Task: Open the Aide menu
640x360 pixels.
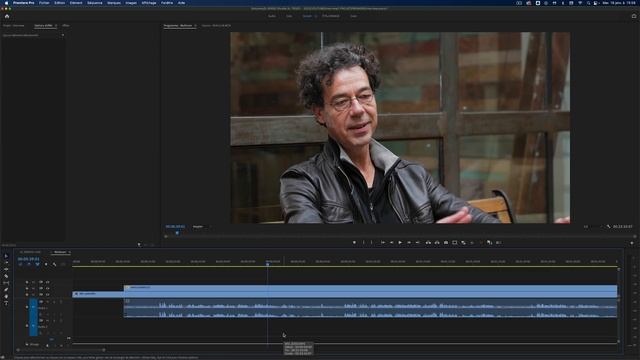Action: pyautogui.click(x=181, y=3)
